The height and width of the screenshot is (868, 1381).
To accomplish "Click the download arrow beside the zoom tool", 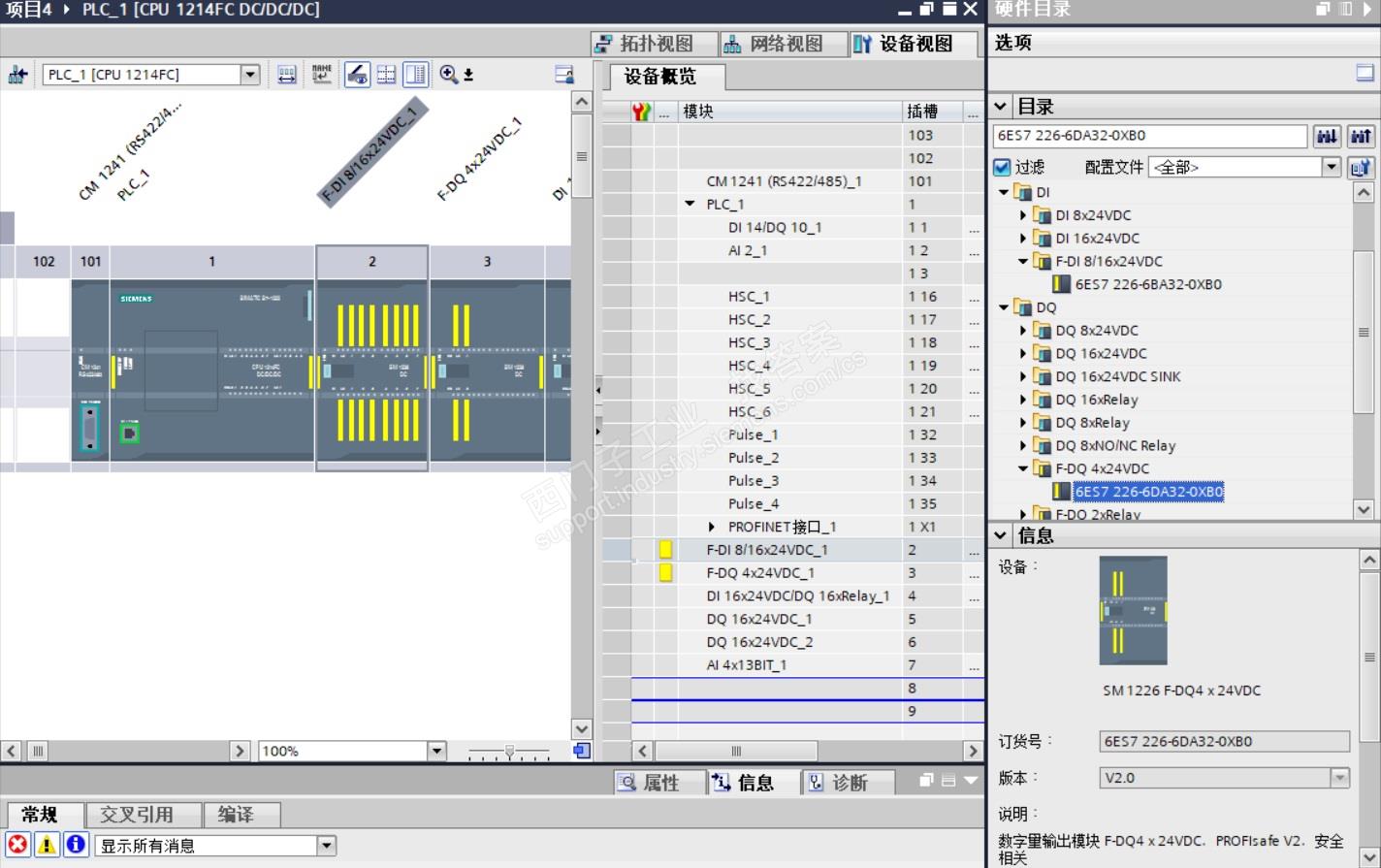I will click(468, 75).
